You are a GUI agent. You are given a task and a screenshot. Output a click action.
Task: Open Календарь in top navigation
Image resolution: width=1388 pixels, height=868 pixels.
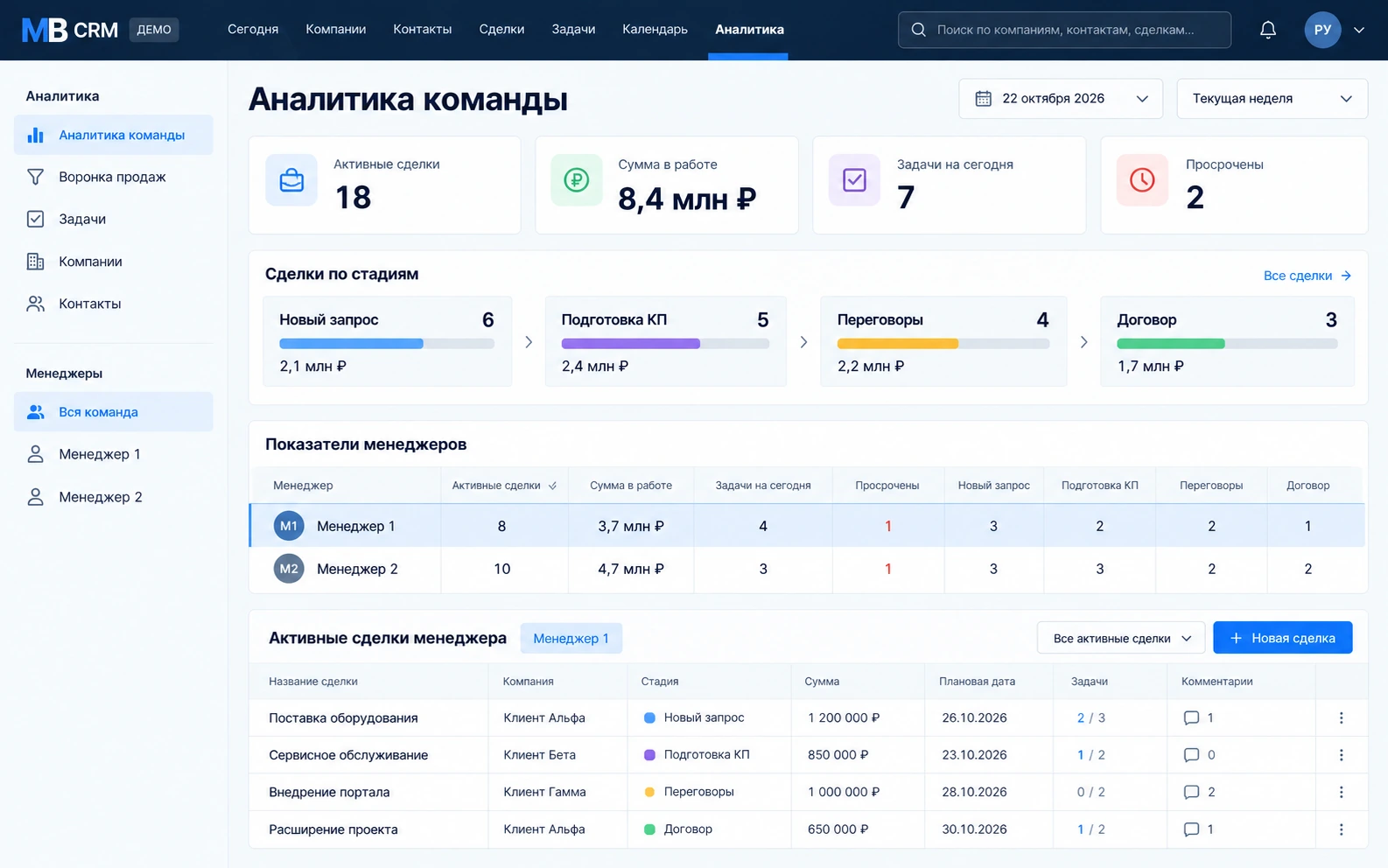tap(655, 30)
